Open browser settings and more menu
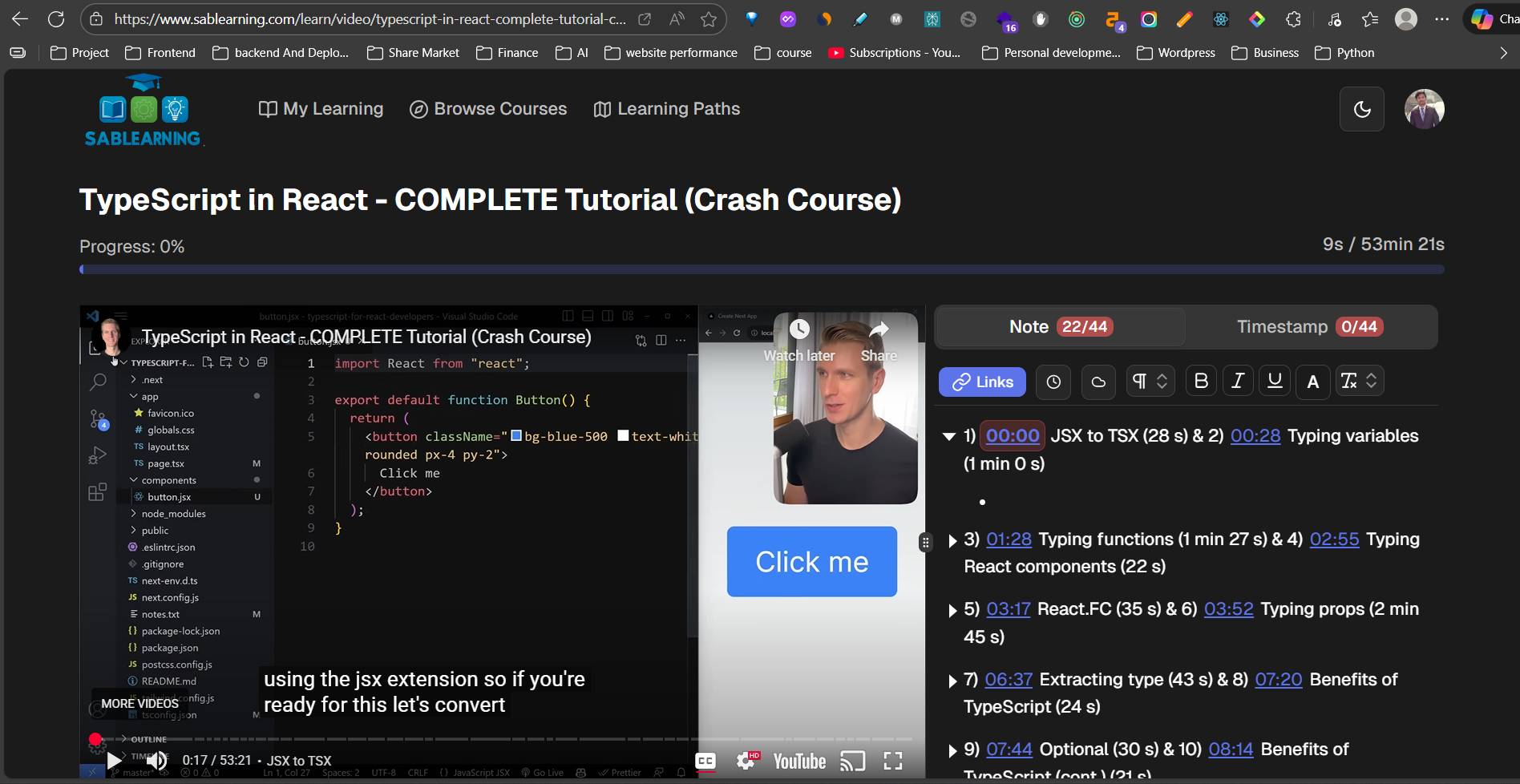Image resolution: width=1520 pixels, height=784 pixels. tap(1442, 19)
